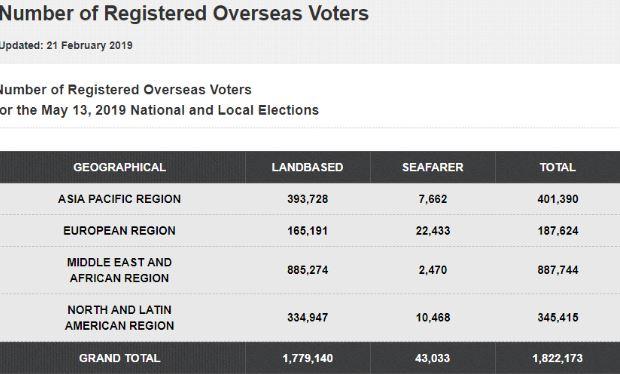620x374 pixels.
Task: Select the EUROPEAN REGION row label
Action: [119, 230]
